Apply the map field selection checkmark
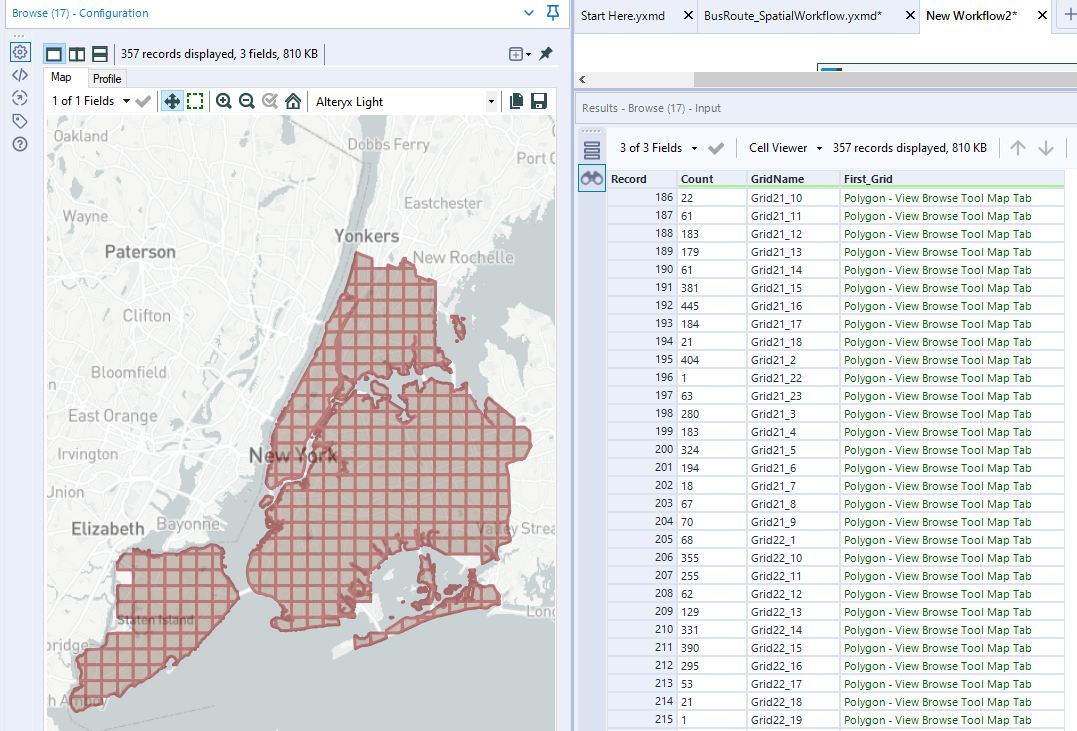This screenshot has width=1077, height=731. click(x=143, y=102)
